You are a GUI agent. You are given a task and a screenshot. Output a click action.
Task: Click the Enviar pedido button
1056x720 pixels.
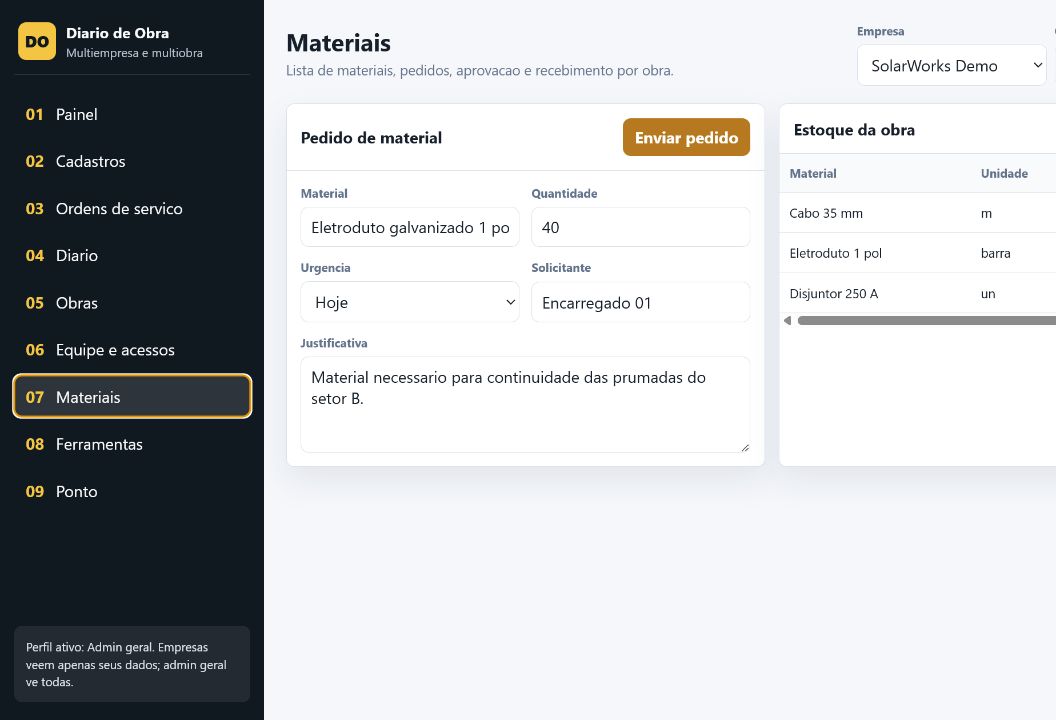[686, 137]
